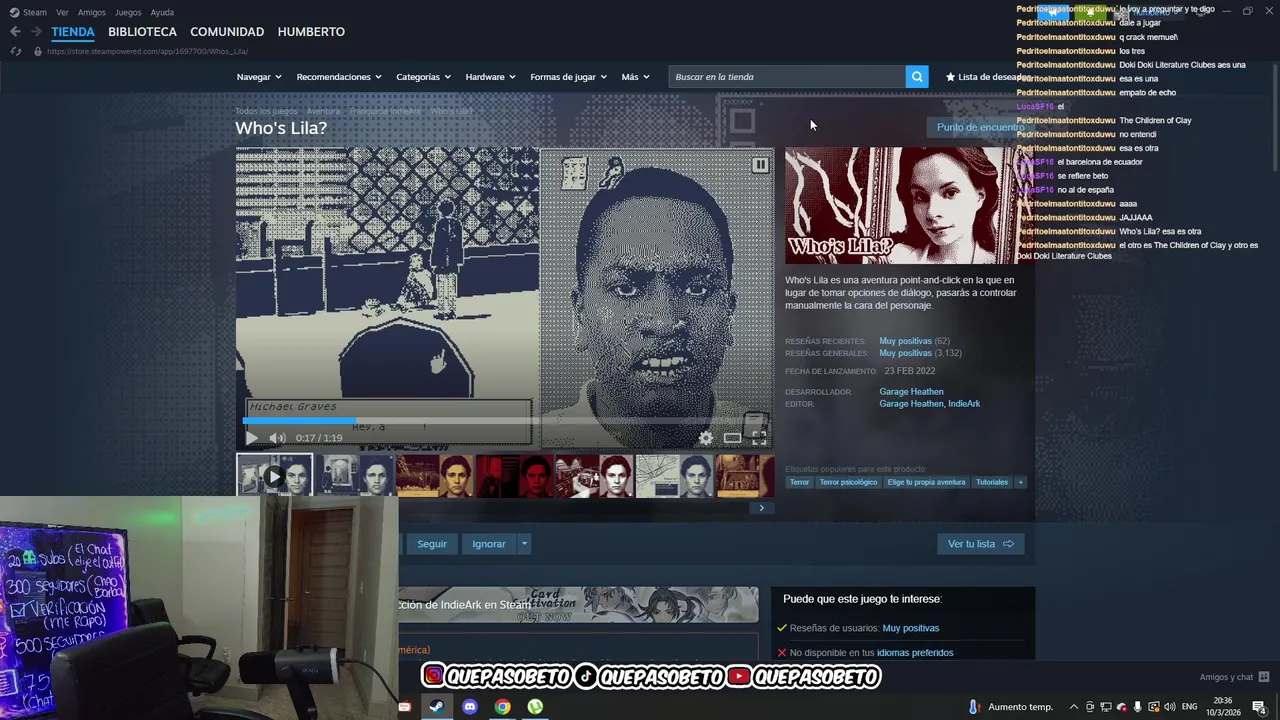Screen dimensions: 1280x720
Task: Focus the Buscar en la tienda field
Action: coord(787,77)
